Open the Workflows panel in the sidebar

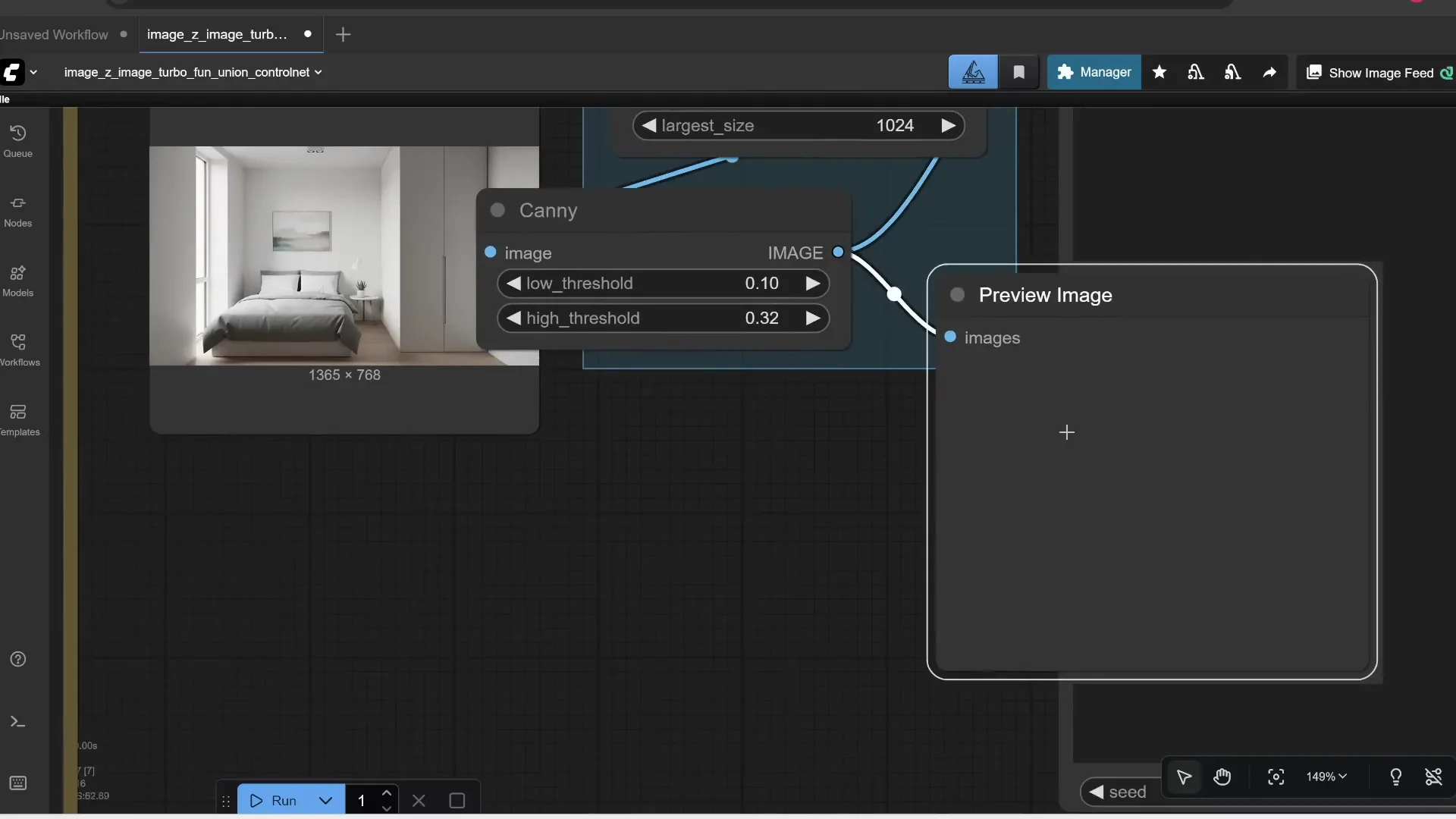(17, 349)
